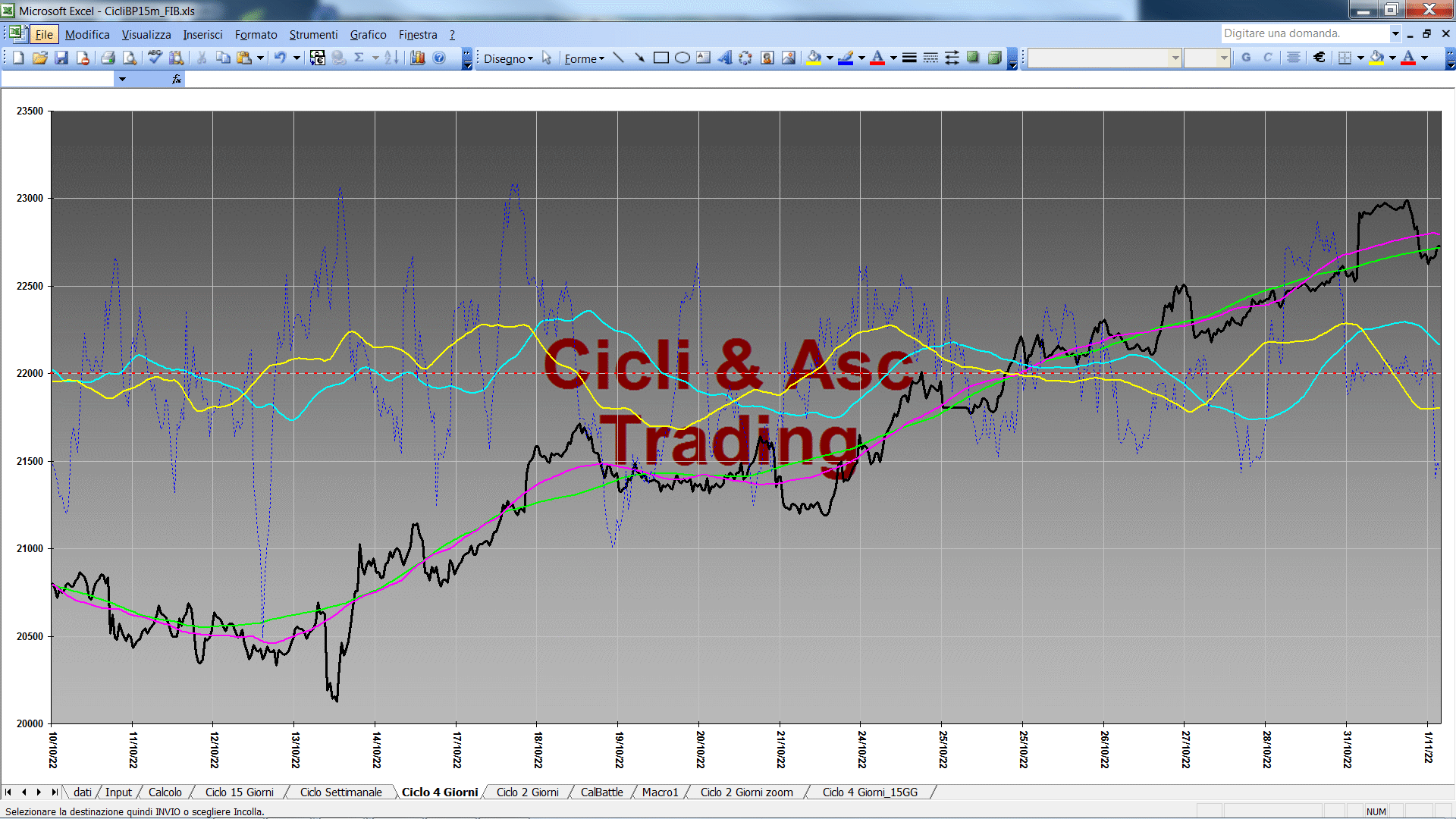The height and width of the screenshot is (819, 1456).
Task: Click the fx insert function icon
Action: click(x=177, y=79)
